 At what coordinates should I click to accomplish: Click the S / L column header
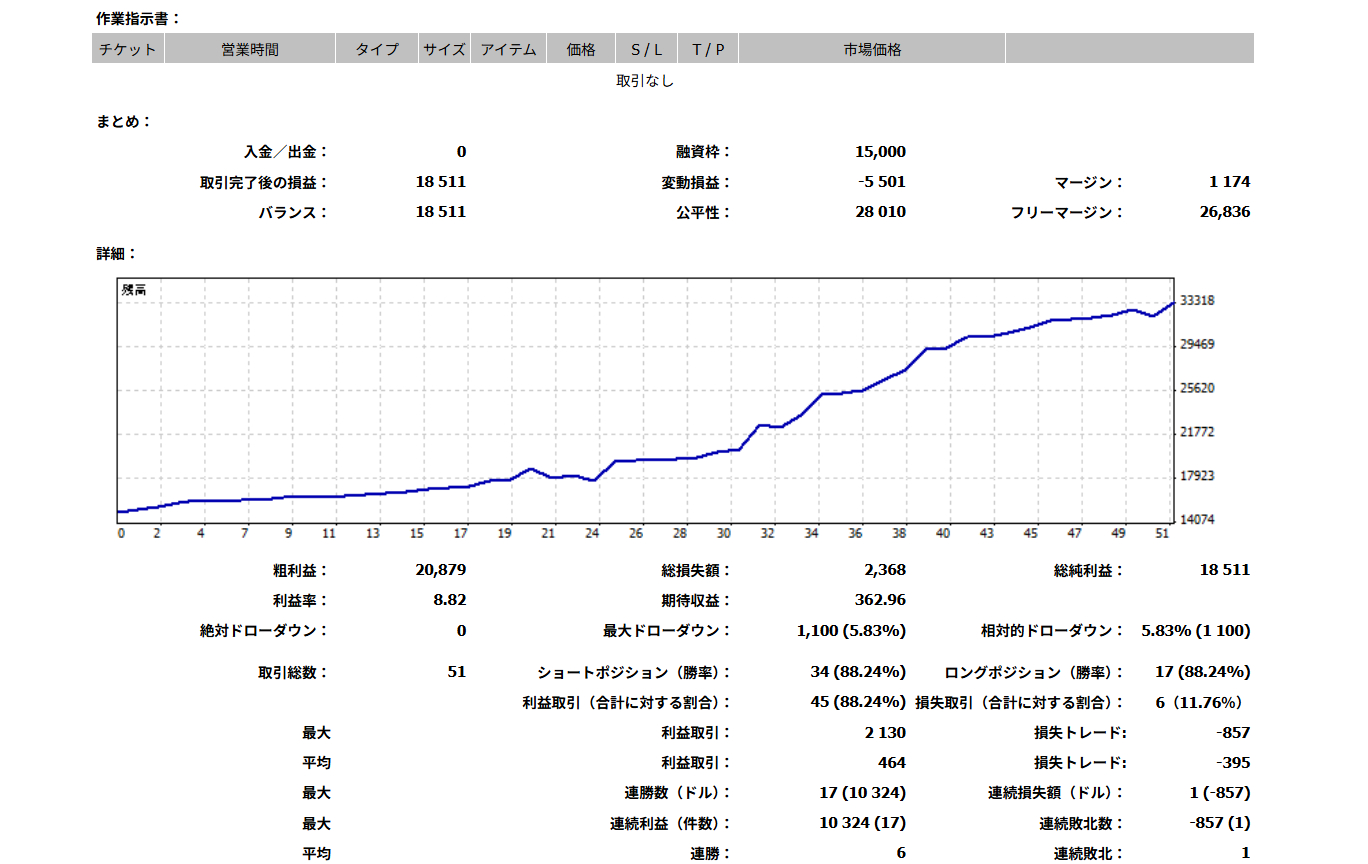pyautogui.click(x=647, y=49)
